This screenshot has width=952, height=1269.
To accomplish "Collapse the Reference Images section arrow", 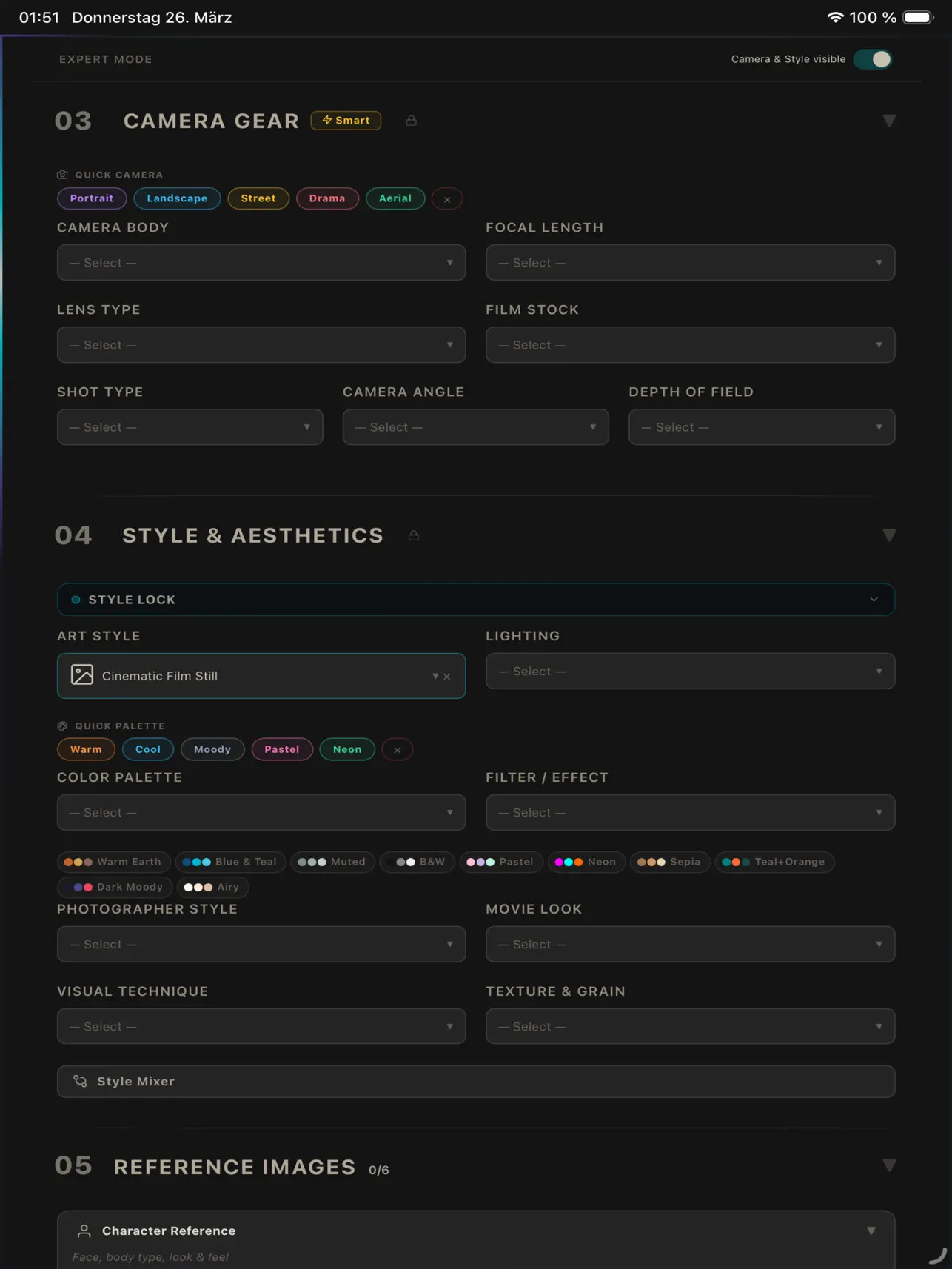I will pos(889,1166).
